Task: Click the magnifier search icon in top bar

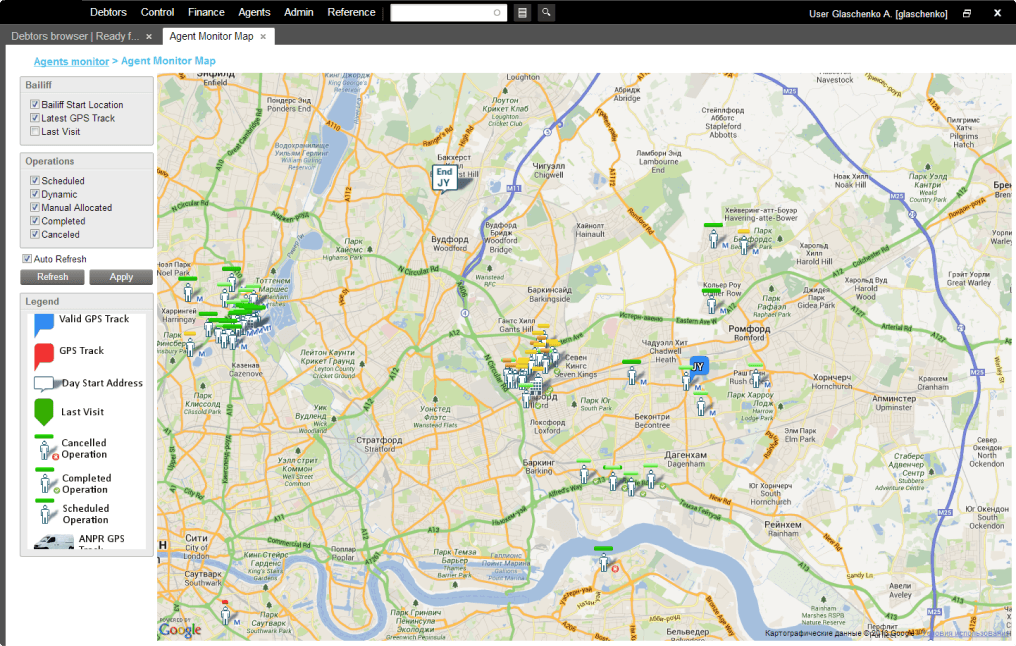Action: coord(546,12)
